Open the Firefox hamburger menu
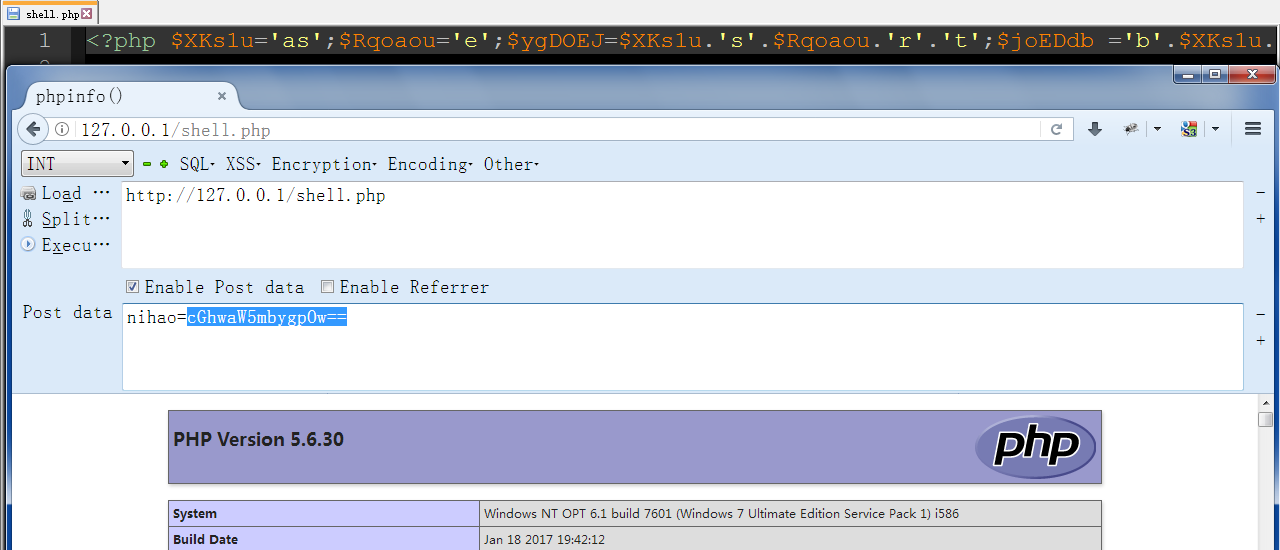1280x550 pixels. [x=1253, y=129]
